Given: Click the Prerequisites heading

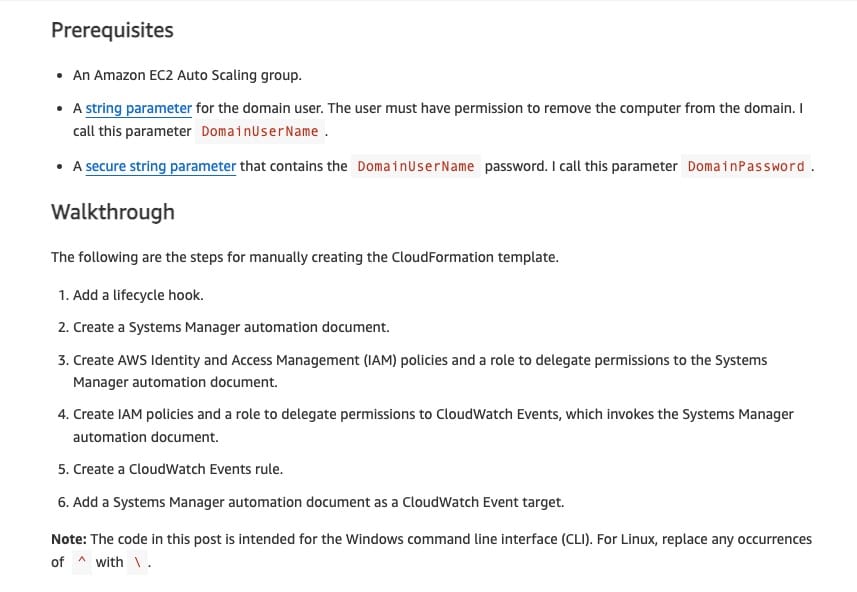Looking at the screenshot, I should tap(112, 30).
